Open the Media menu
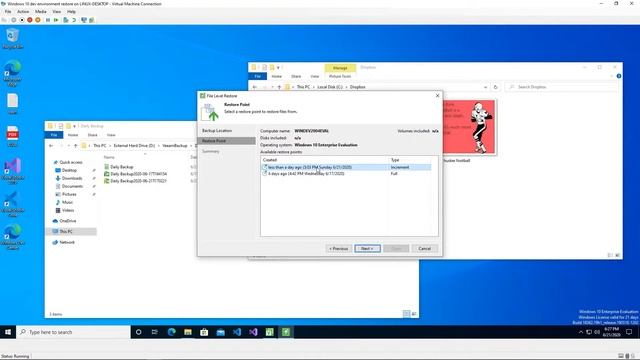The width and height of the screenshot is (640, 360). point(40,11)
